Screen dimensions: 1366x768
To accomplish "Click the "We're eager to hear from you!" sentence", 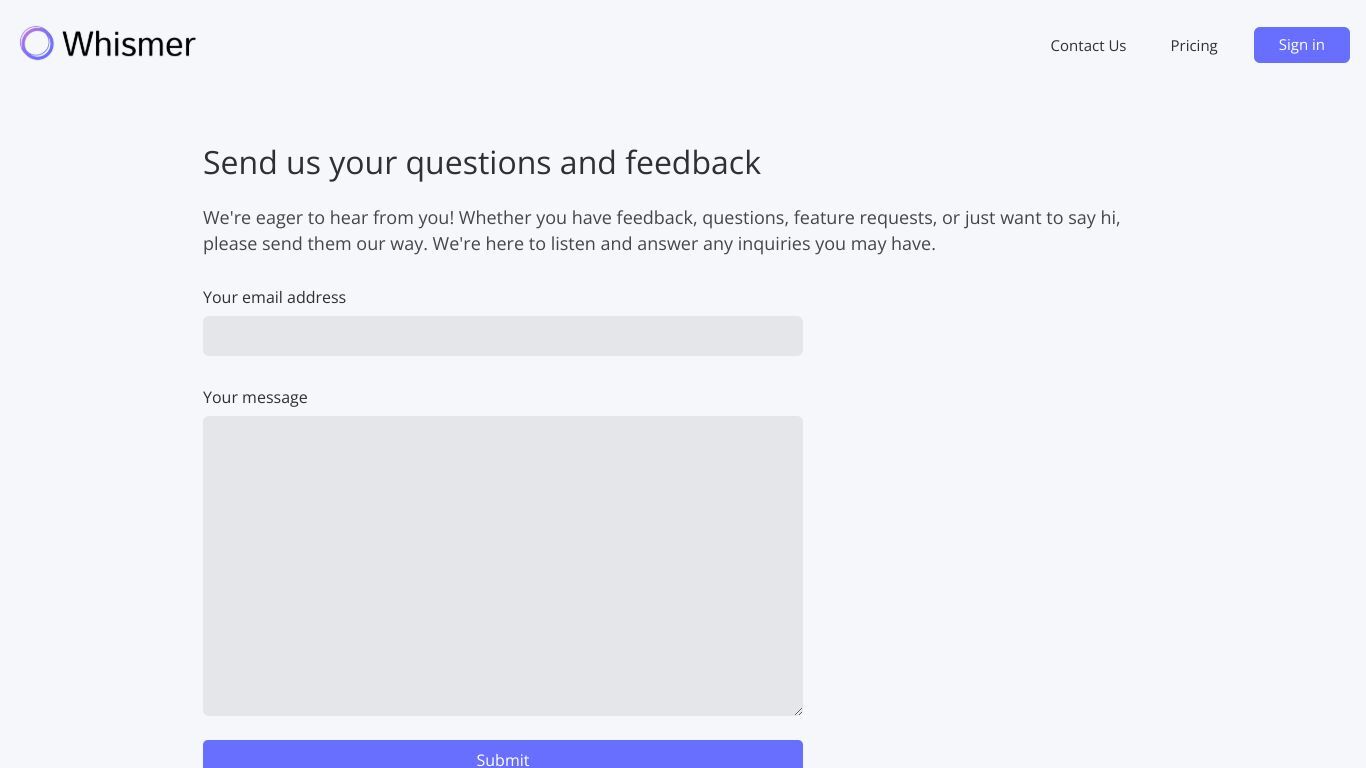I will tap(328, 217).
